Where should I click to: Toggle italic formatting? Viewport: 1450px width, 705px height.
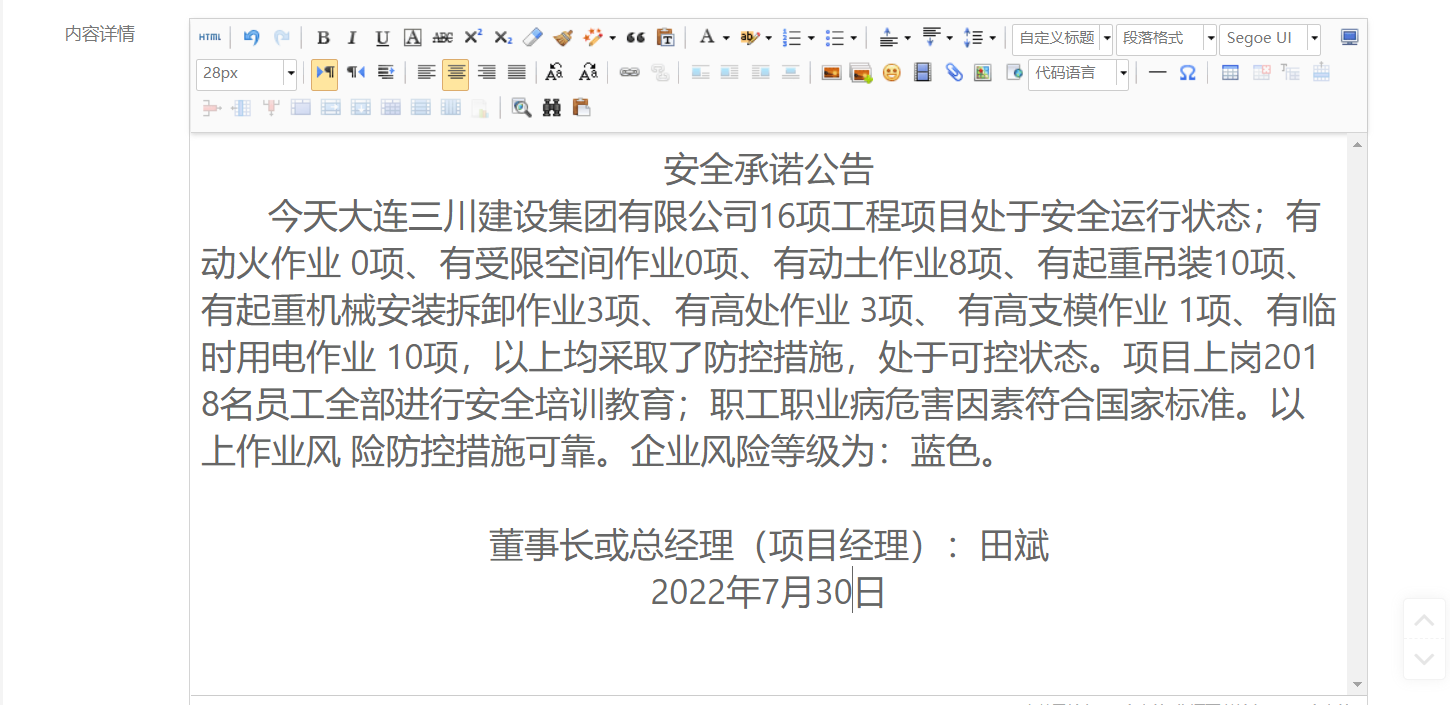[352, 38]
